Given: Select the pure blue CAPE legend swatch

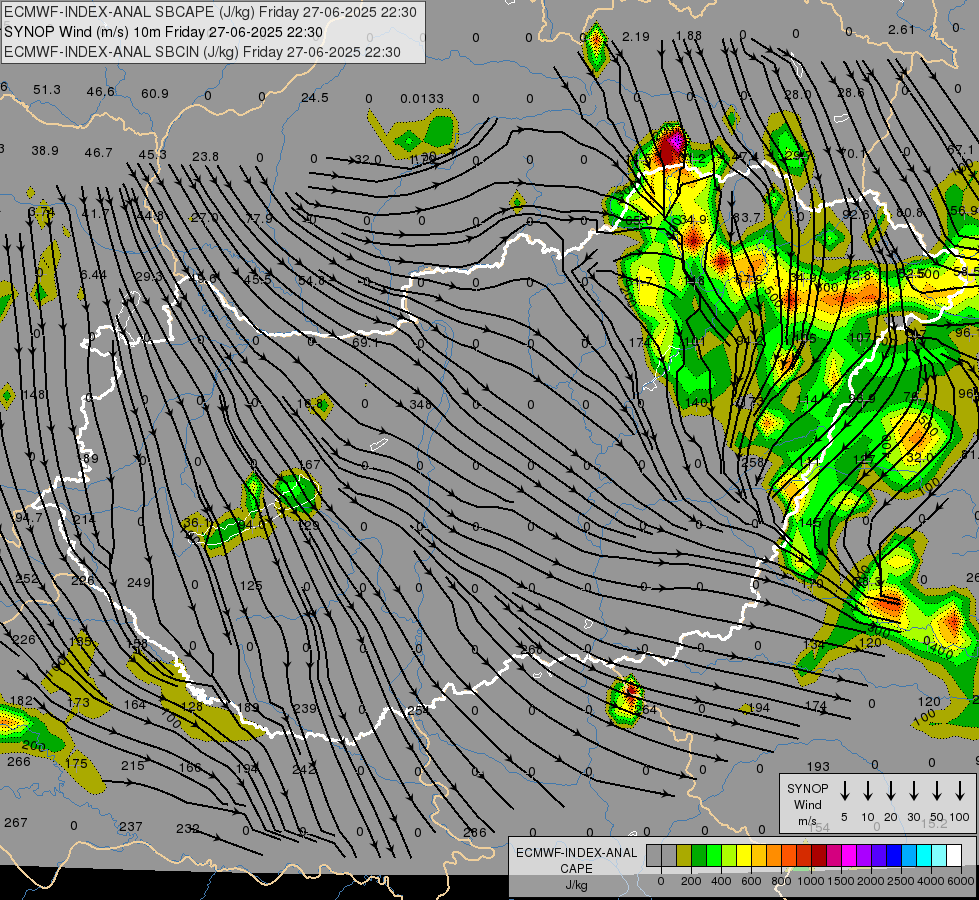Looking at the screenshot, I should 893,856.
